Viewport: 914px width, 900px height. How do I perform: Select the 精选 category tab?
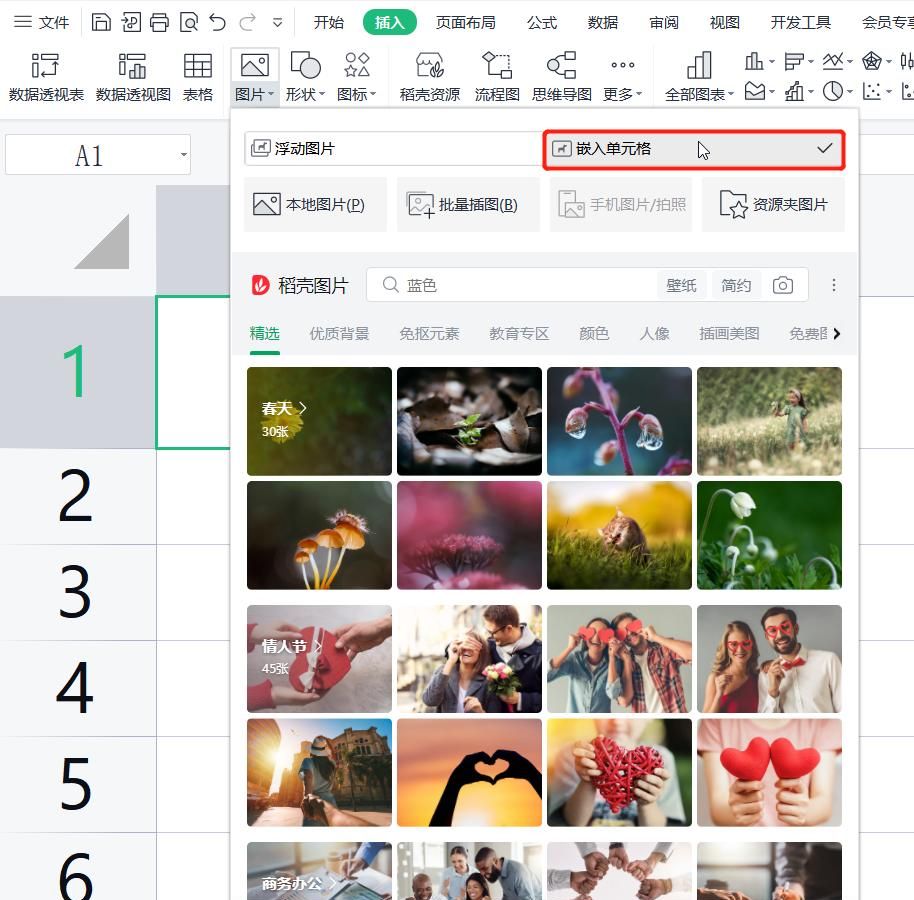(265, 334)
